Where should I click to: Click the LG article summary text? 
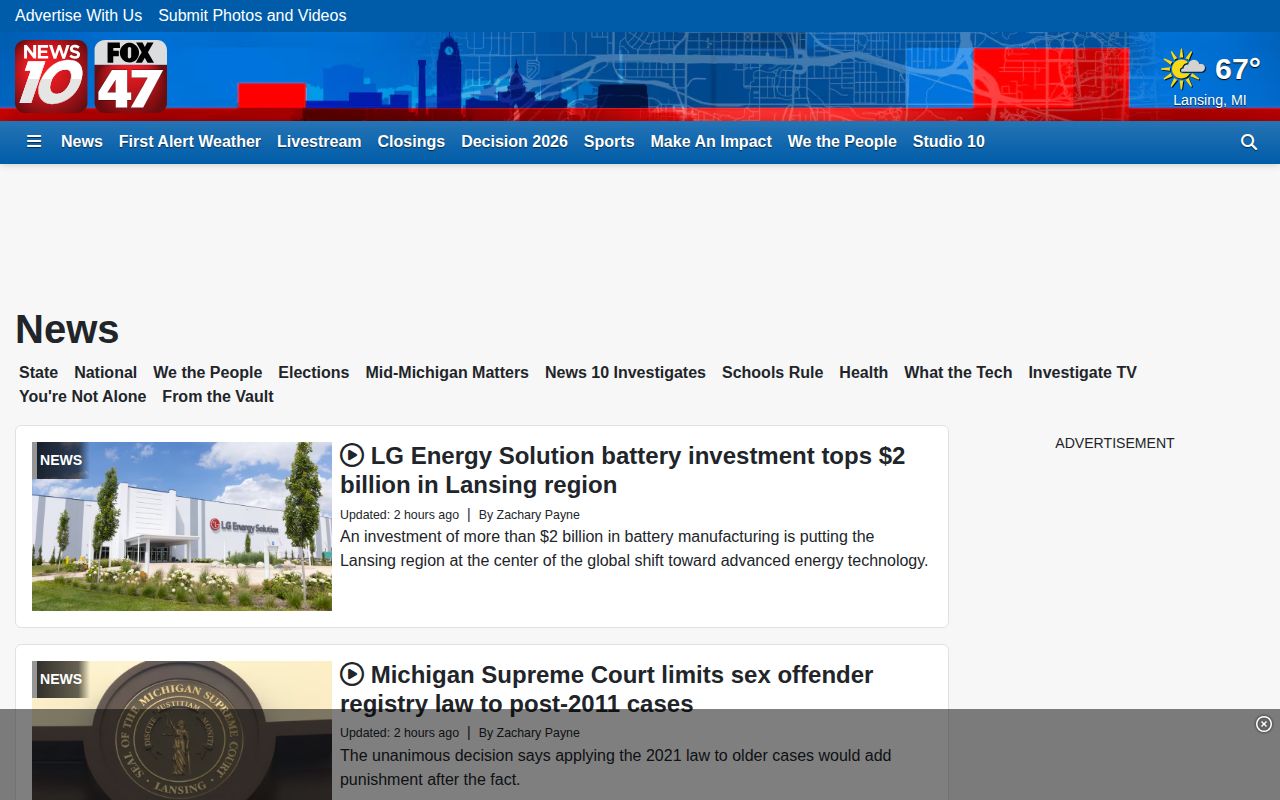[x=634, y=548]
